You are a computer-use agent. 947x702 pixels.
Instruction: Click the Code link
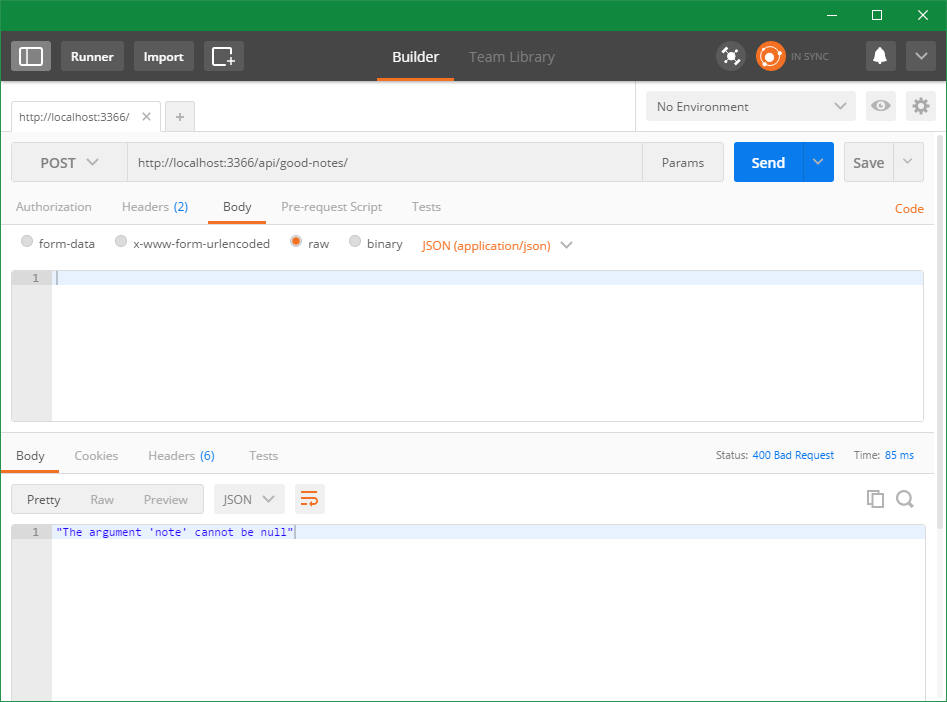pos(909,208)
